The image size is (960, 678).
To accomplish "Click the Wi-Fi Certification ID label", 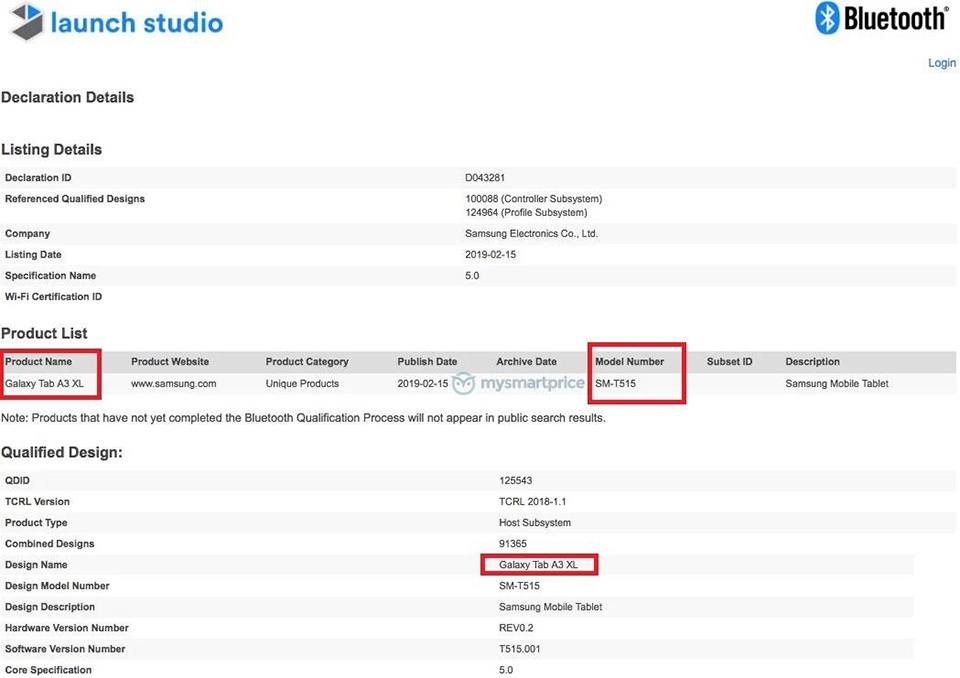I will coord(53,296).
